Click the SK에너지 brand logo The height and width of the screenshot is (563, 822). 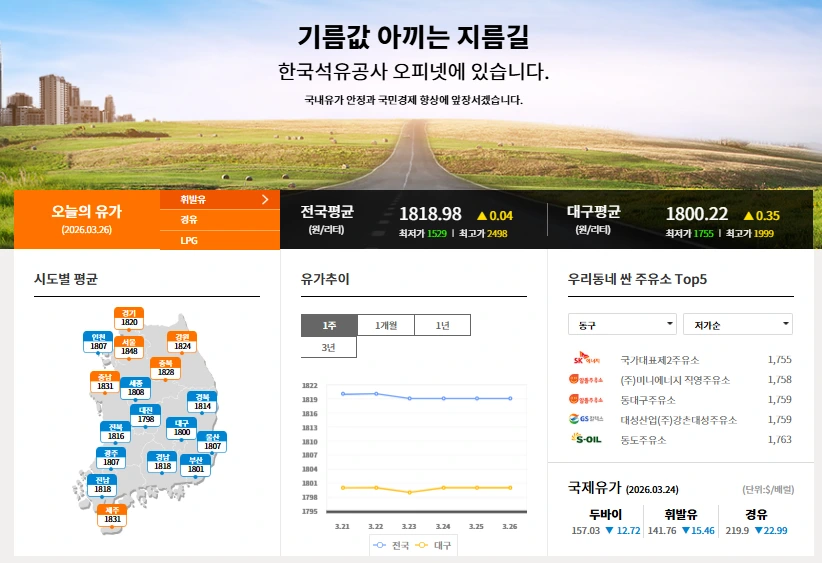587,359
